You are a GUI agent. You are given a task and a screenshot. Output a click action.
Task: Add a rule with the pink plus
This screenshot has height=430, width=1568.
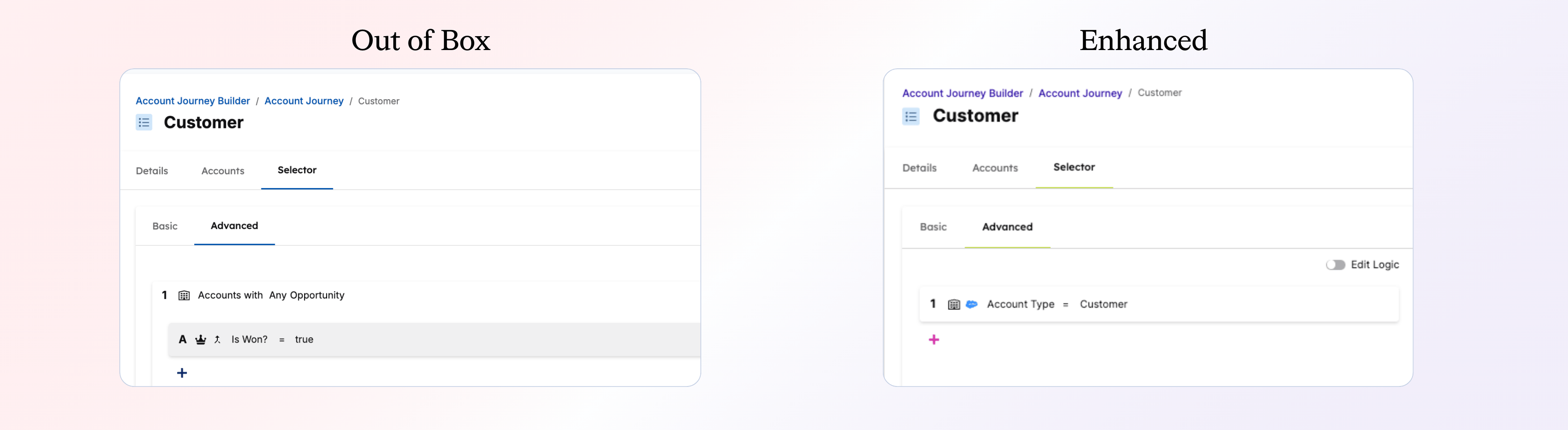coord(934,339)
